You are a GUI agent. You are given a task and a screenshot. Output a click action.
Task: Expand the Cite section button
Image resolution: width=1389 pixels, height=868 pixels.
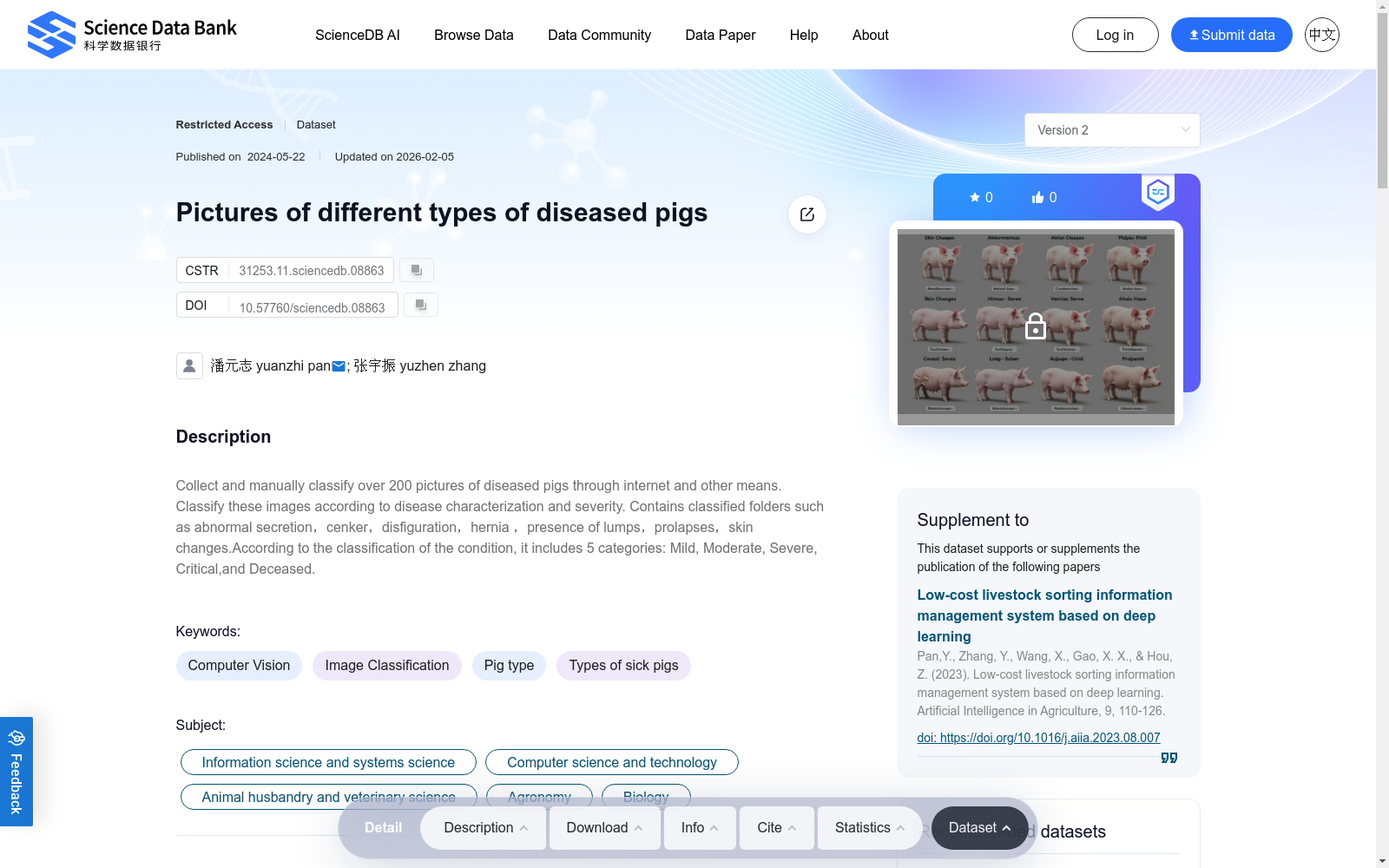(776, 828)
